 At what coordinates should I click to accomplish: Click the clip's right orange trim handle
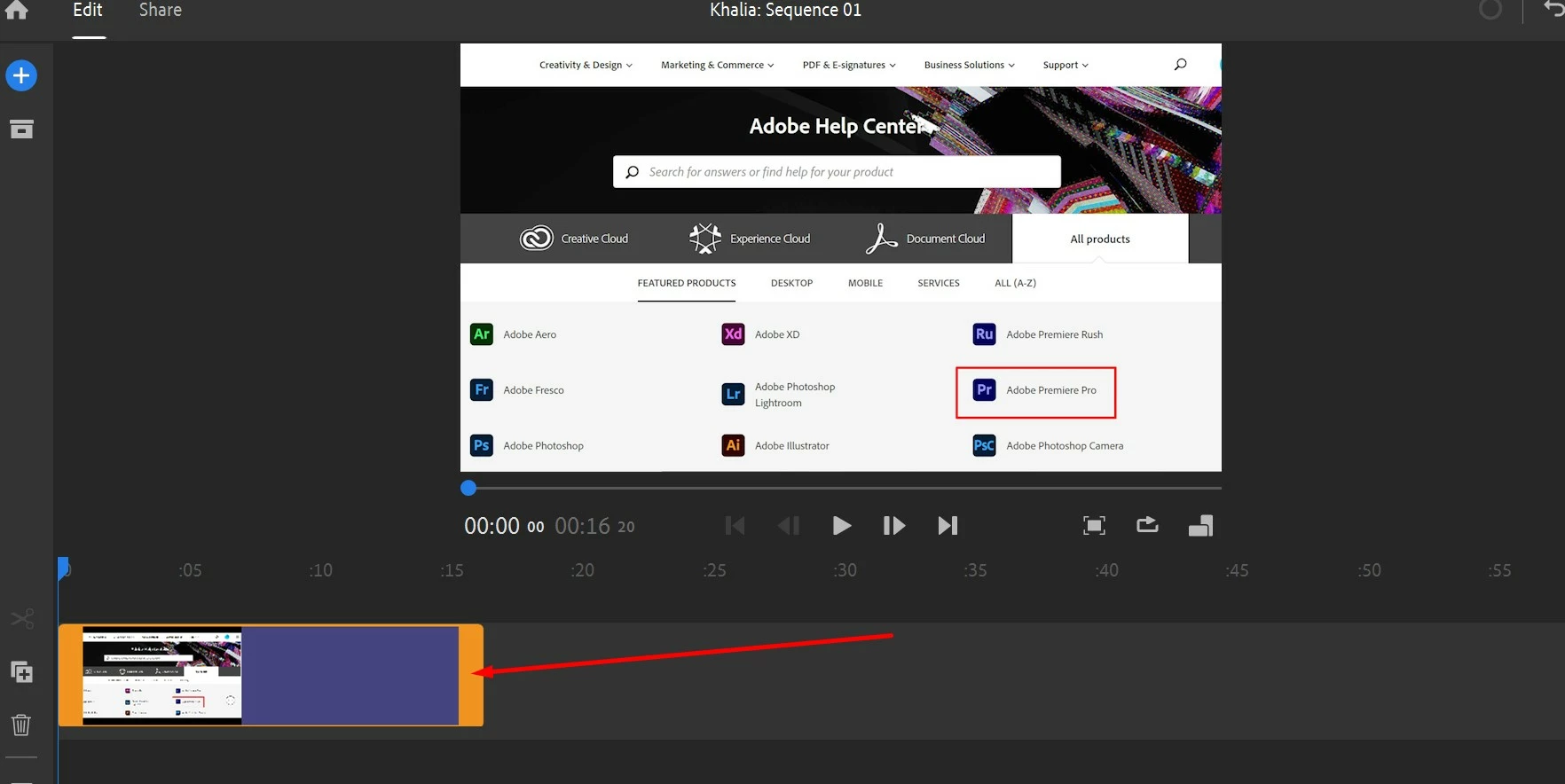(x=471, y=676)
